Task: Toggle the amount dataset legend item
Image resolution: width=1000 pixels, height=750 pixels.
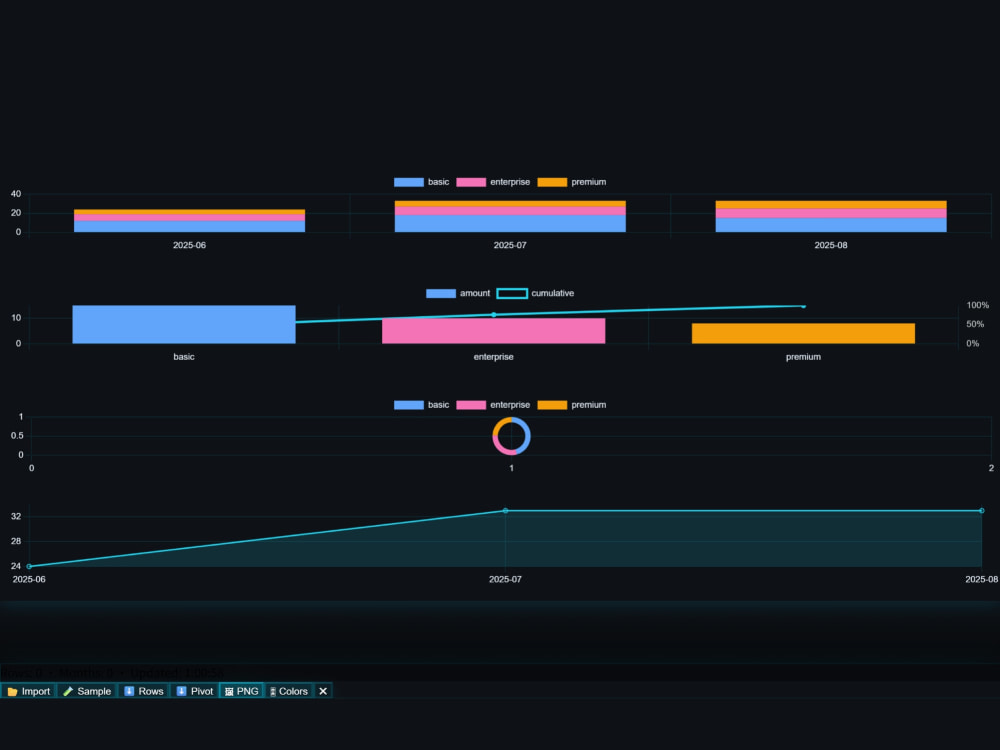Action: [x=458, y=293]
